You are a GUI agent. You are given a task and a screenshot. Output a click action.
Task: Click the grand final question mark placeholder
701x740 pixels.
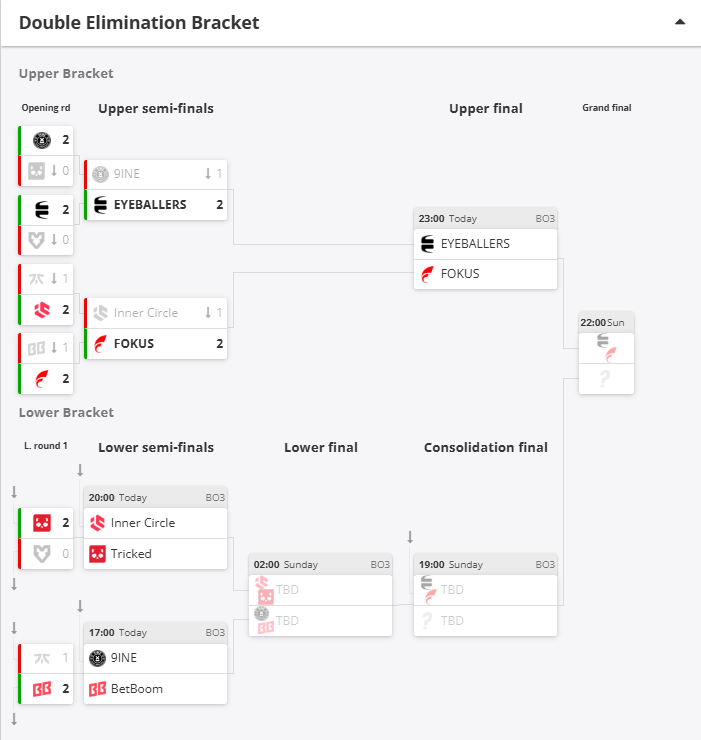pyautogui.click(x=603, y=378)
